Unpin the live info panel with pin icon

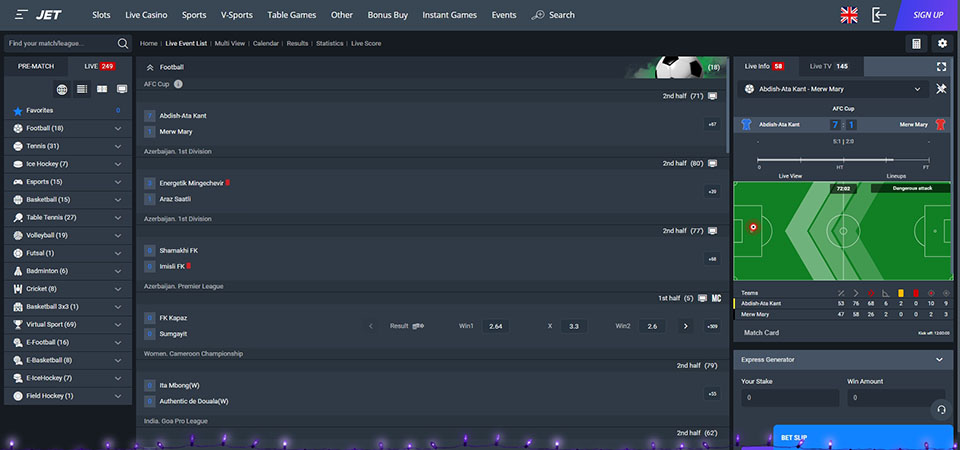941,89
